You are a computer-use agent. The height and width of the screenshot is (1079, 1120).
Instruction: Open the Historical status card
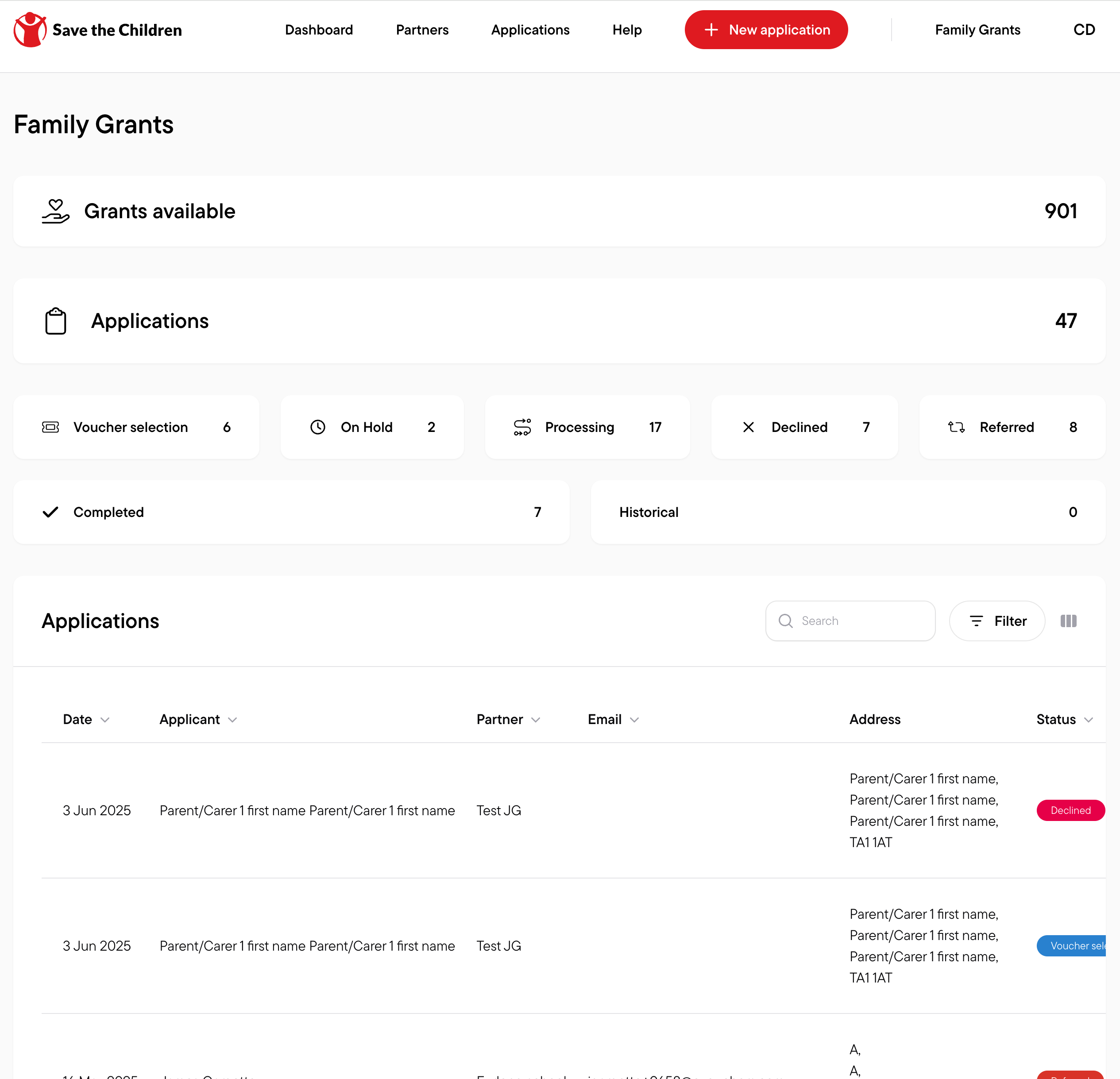[849, 513]
